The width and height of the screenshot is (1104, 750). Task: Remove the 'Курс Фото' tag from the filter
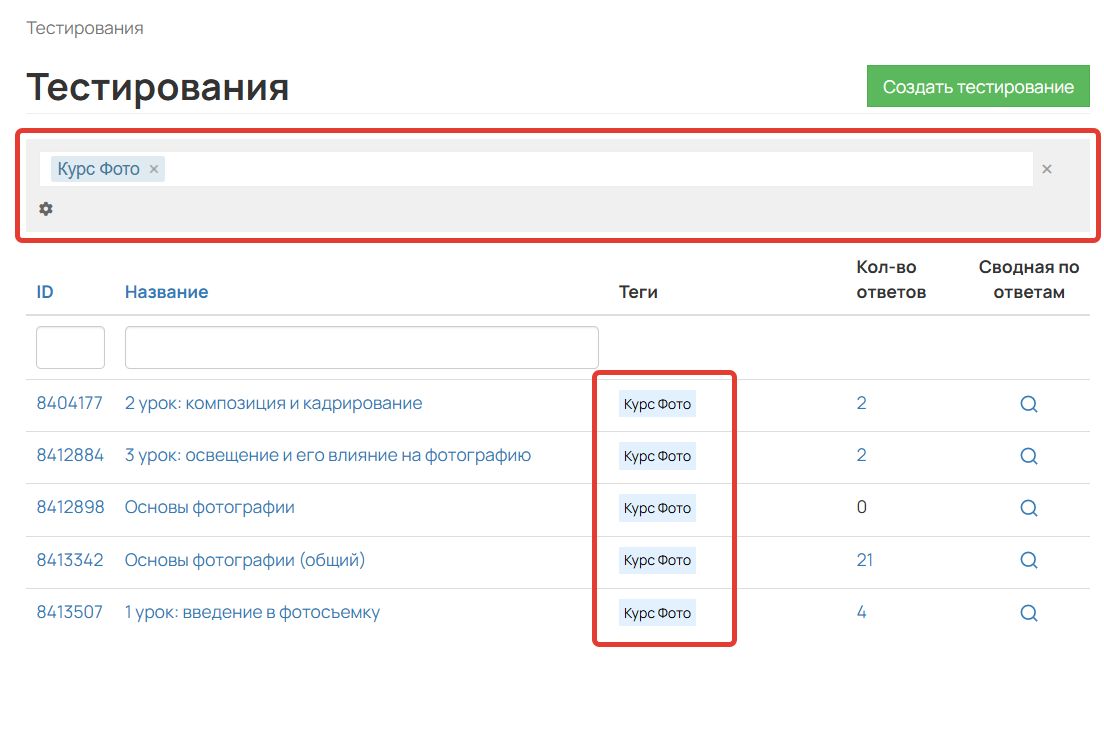pos(153,169)
